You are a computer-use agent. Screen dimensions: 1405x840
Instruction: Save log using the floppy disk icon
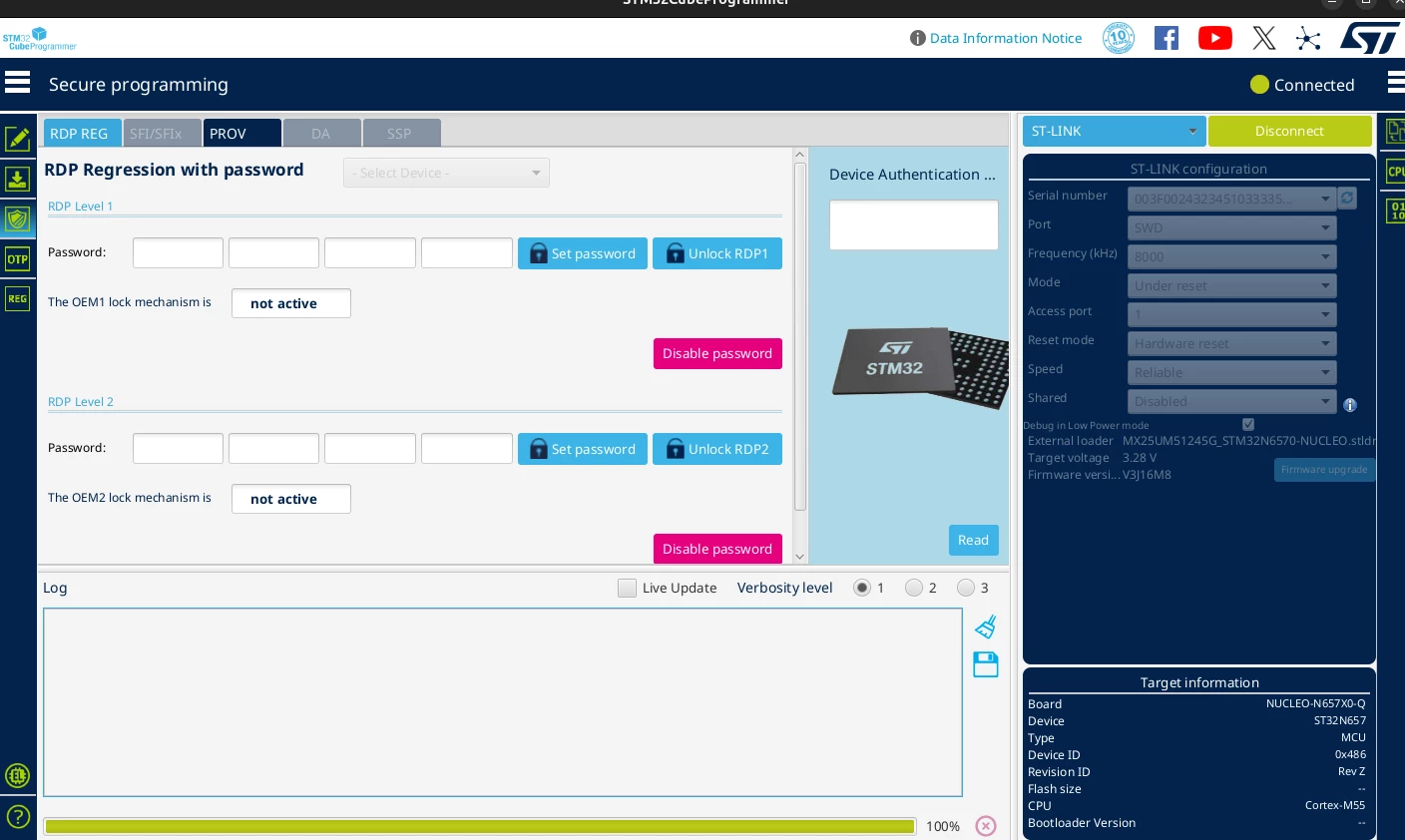coord(986,664)
